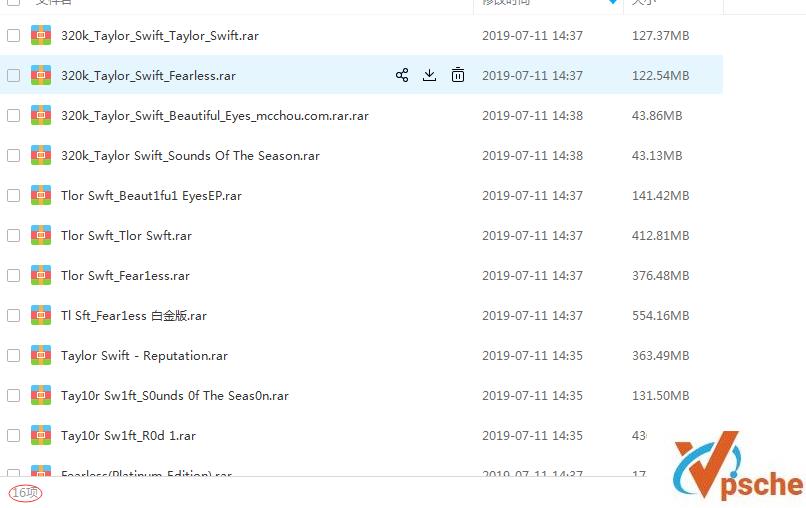This screenshot has width=806, height=508.
Task: Click the 43.13MB size value
Action: [x=656, y=156]
